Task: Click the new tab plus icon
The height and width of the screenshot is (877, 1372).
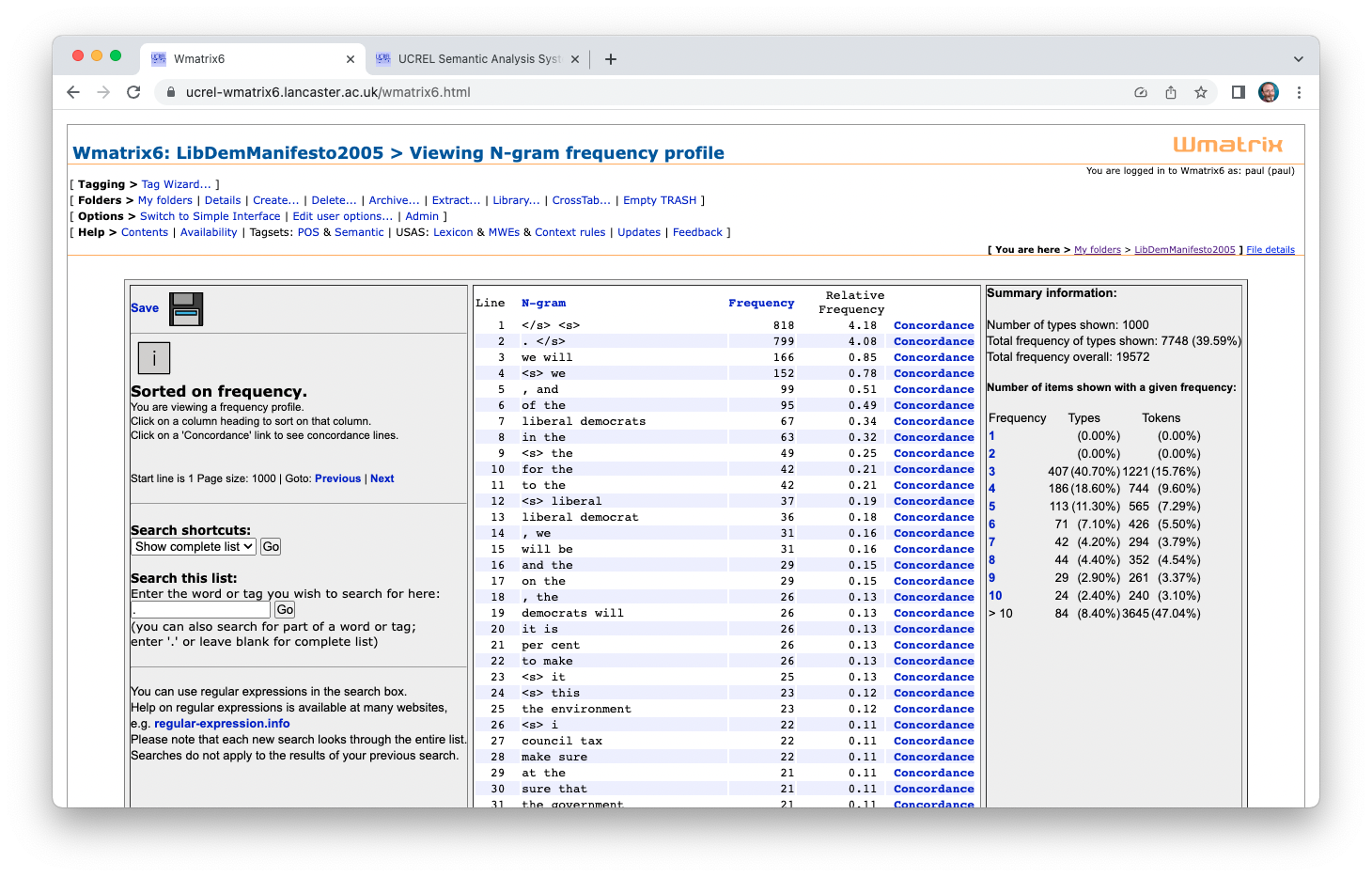Action: pyautogui.click(x=611, y=59)
